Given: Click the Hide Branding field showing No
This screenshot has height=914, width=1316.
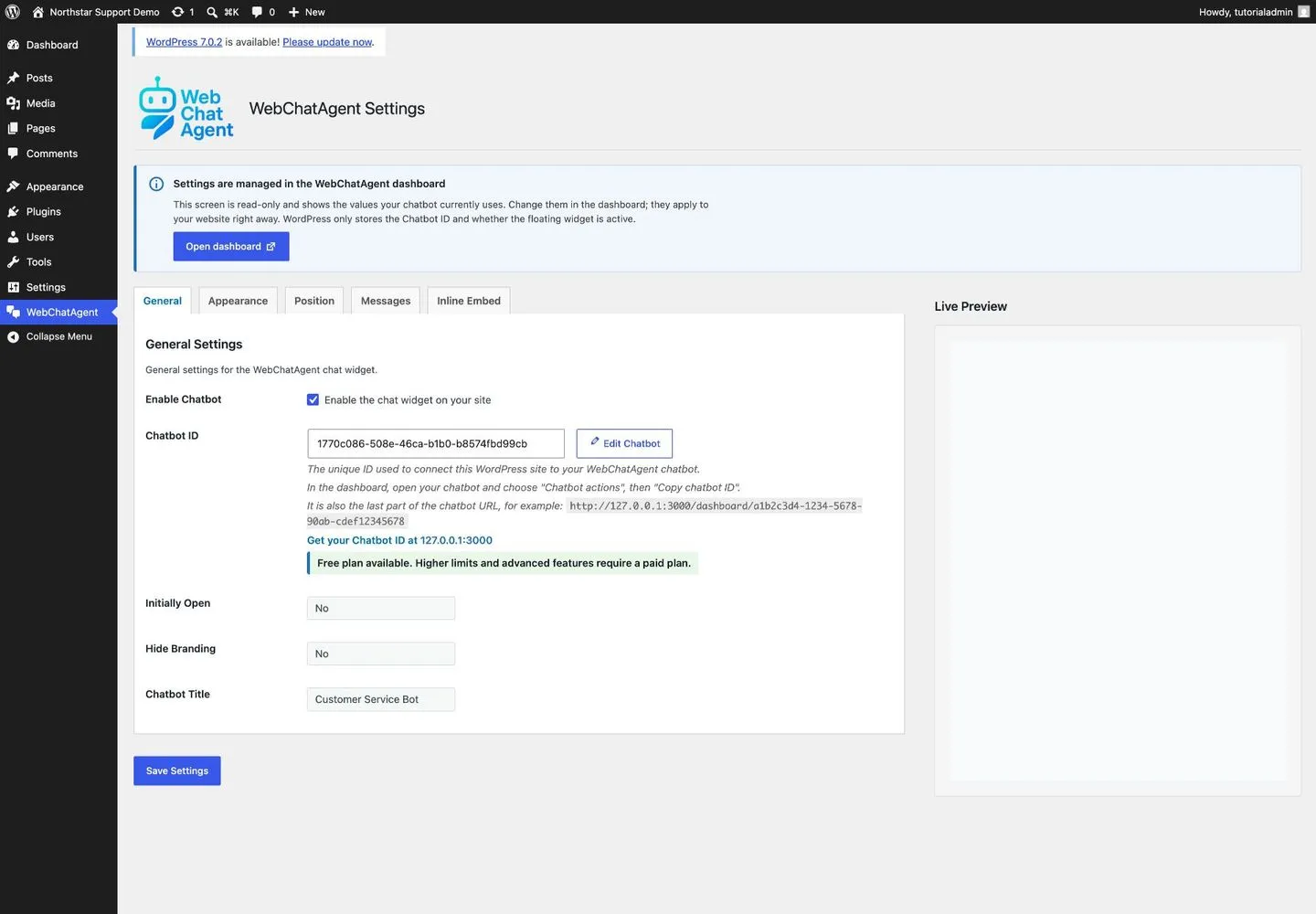Looking at the screenshot, I should [381, 654].
